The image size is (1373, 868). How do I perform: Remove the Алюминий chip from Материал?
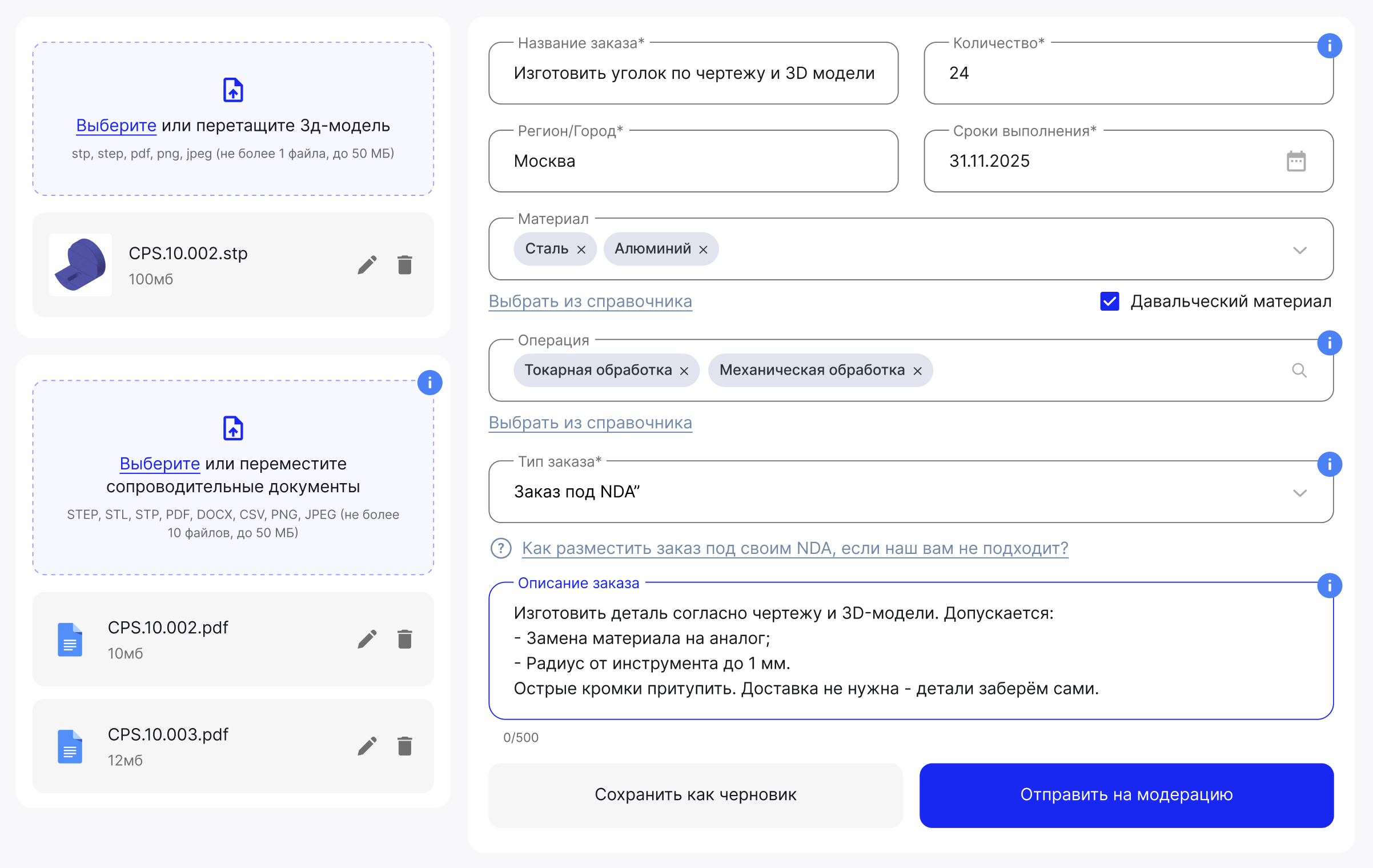[x=703, y=249]
